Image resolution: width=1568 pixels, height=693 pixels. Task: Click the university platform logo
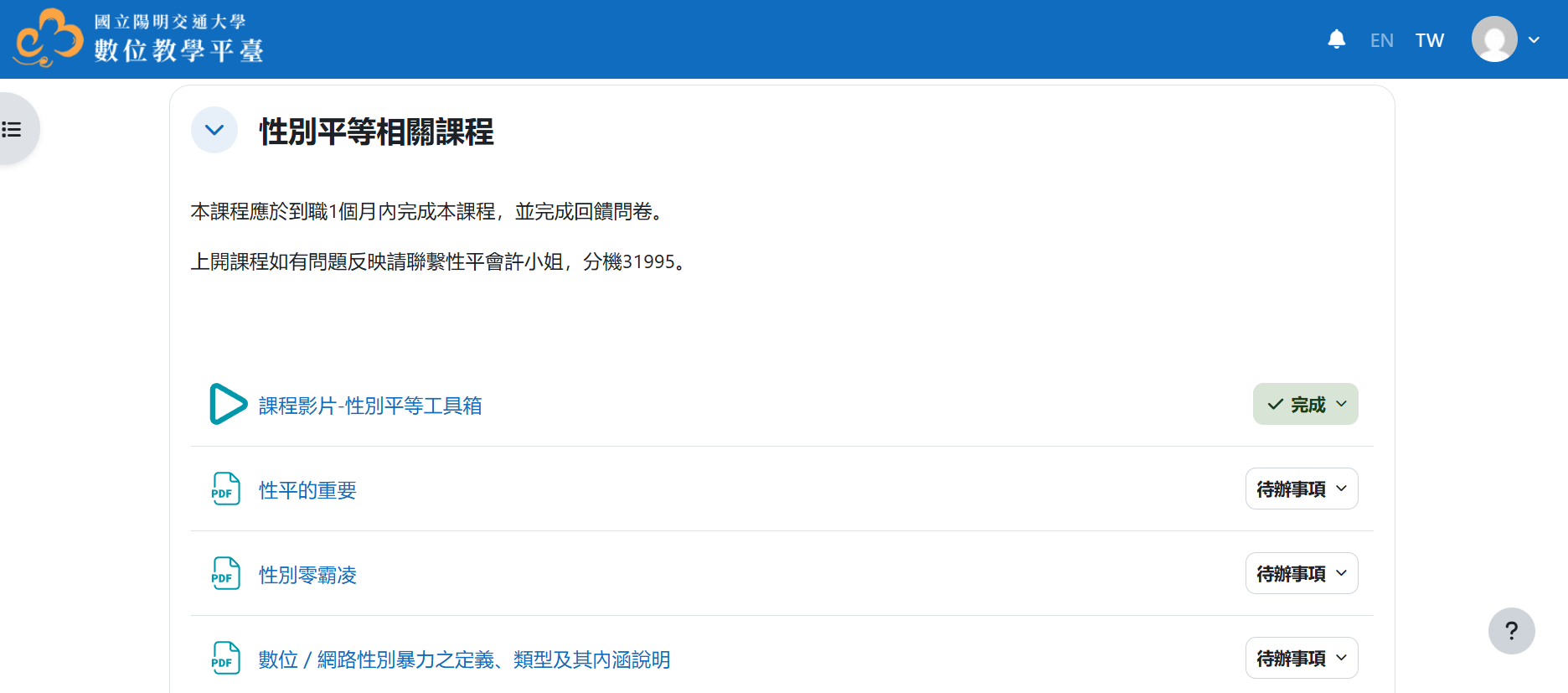click(x=139, y=39)
